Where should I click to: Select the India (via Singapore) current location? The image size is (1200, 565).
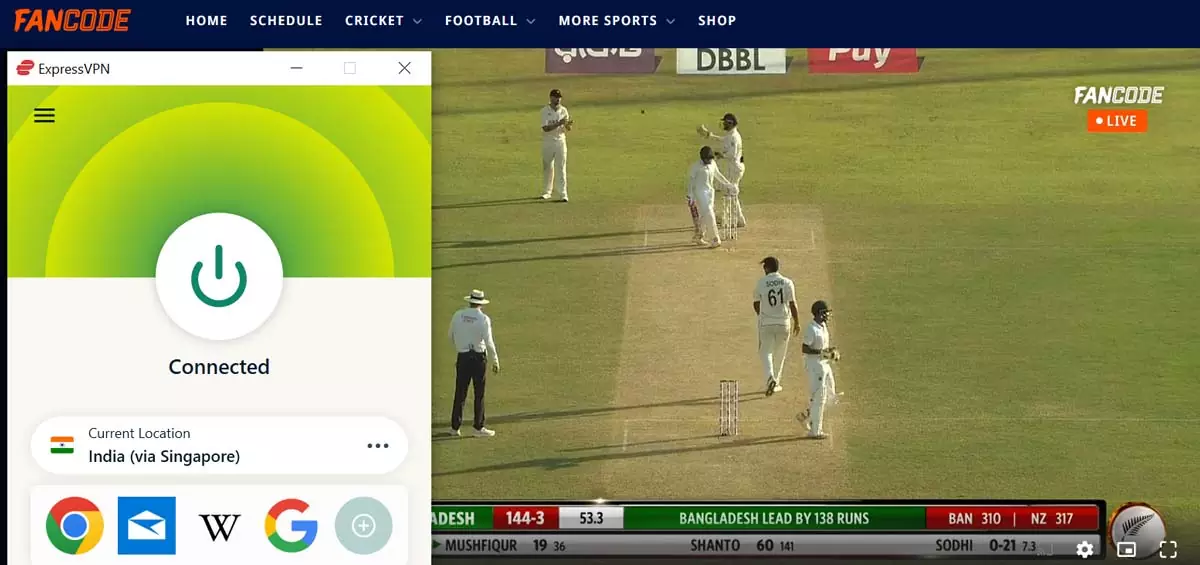(x=219, y=446)
